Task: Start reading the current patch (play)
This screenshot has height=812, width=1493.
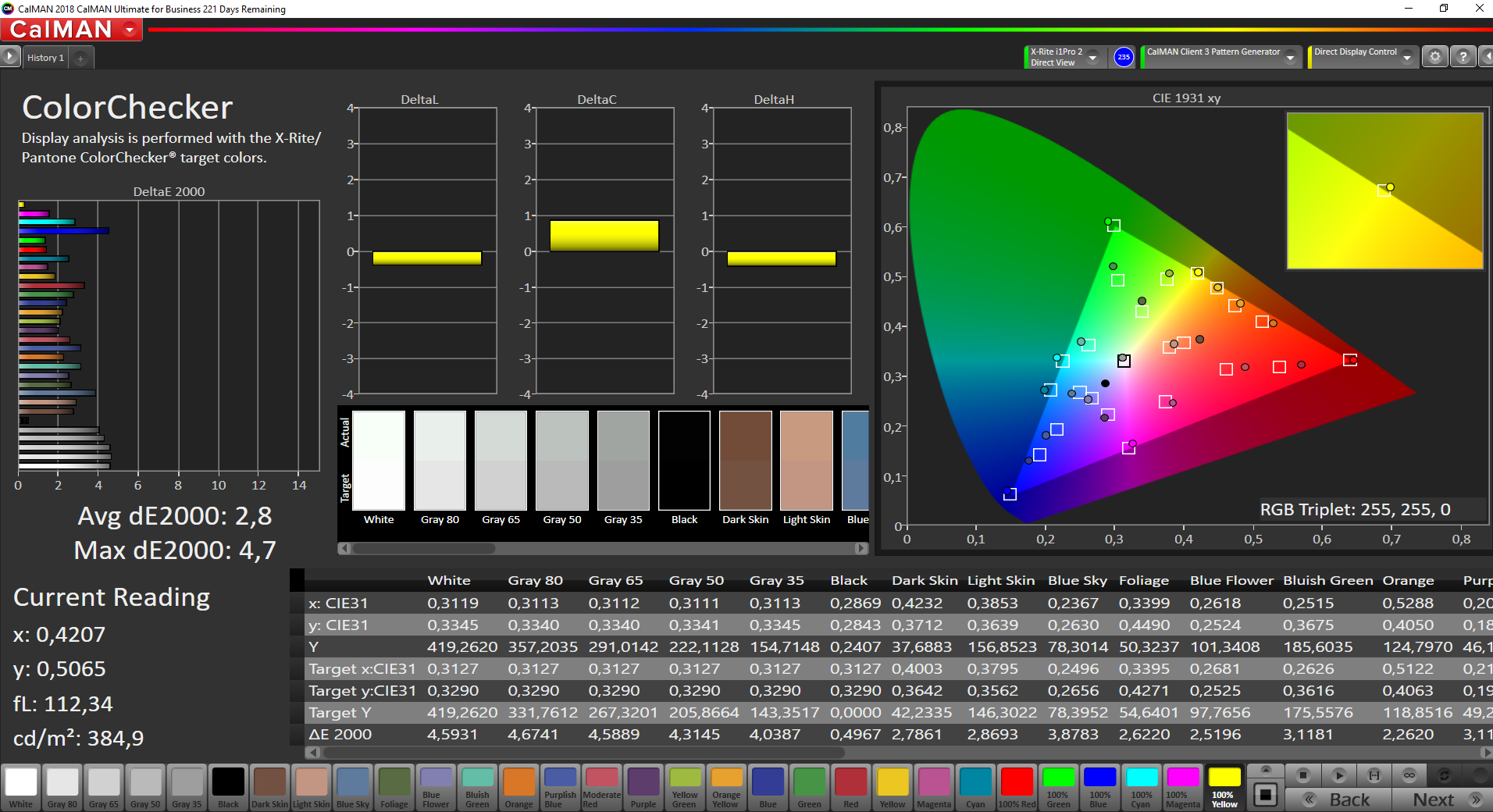Action: pyautogui.click(x=1338, y=775)
